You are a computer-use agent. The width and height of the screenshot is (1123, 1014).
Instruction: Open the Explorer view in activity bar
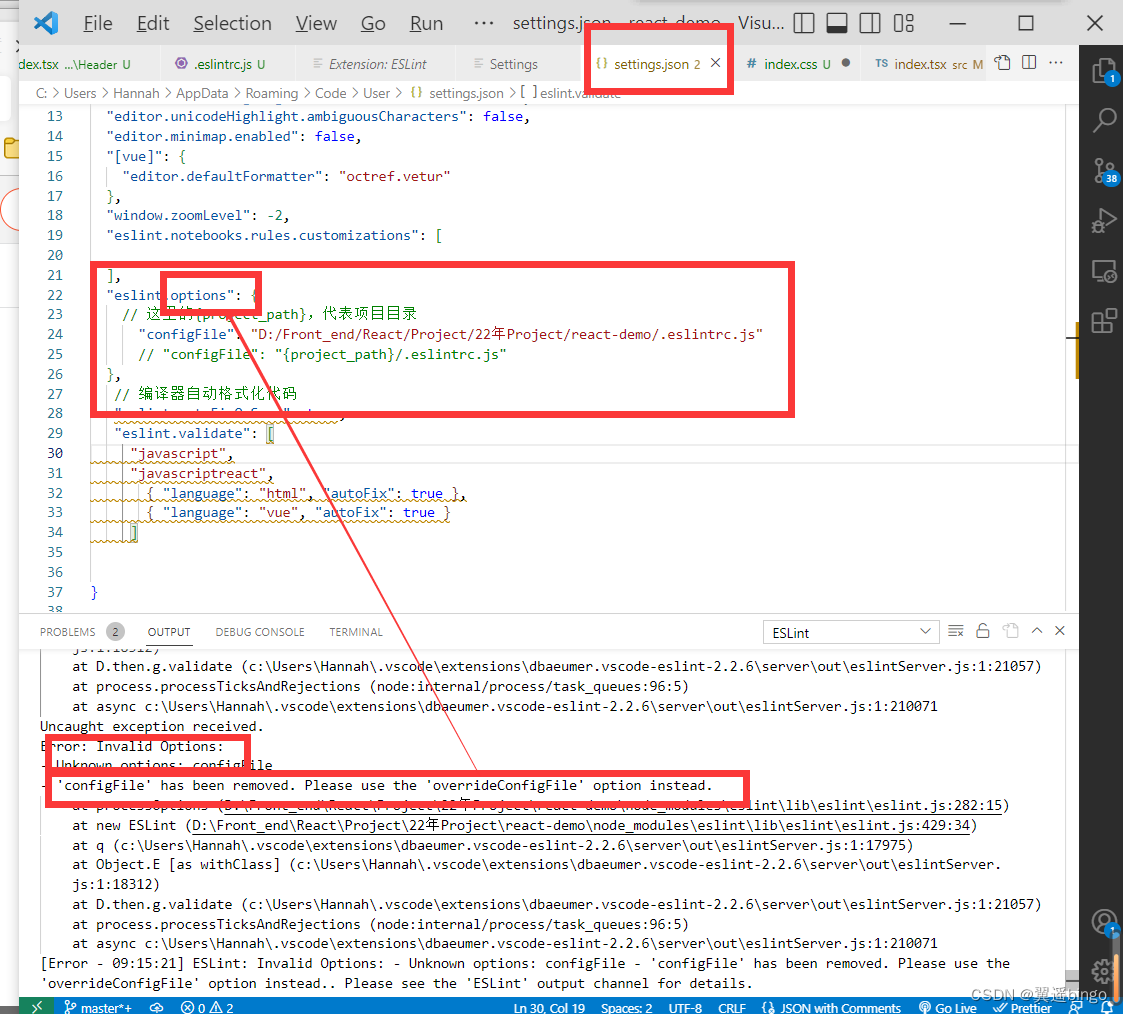pyautogui.click(x=1104, y=72)
